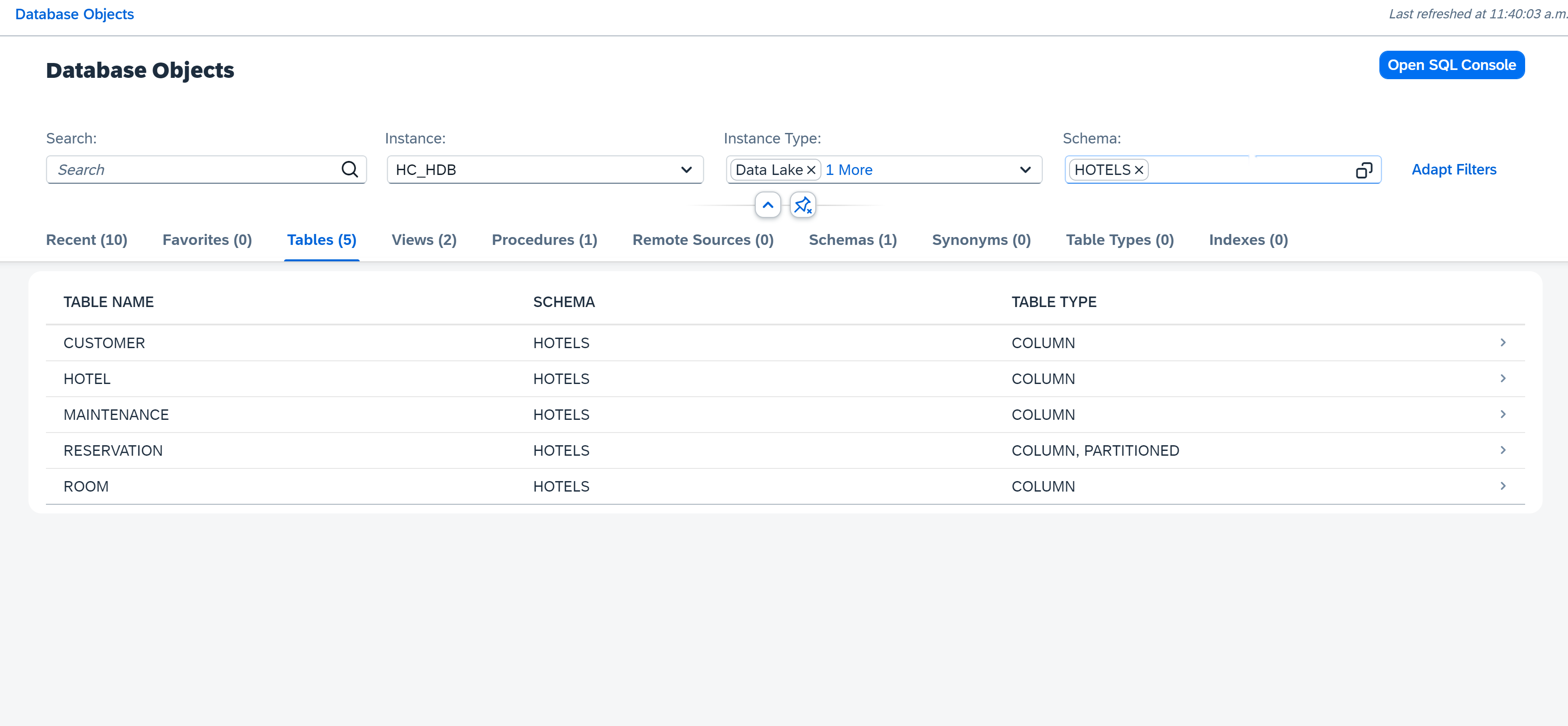Click Open SQL Console button
The width and height of the screenshot is (1568, 726).
click(x=1452, y=65)
